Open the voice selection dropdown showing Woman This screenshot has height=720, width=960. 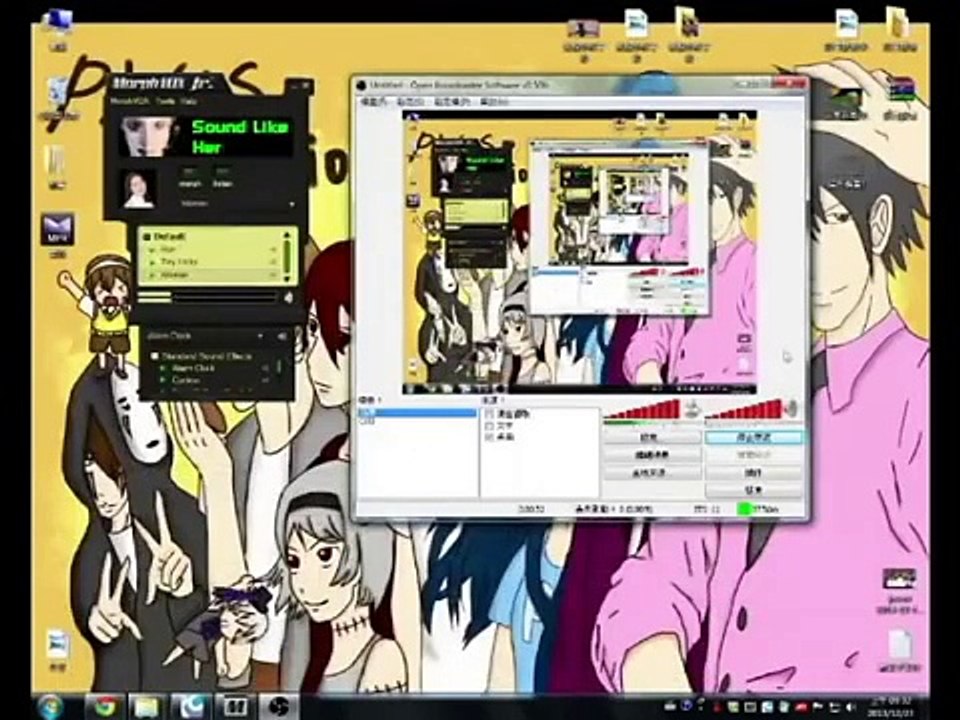pyautogui.click(x=238, y=203)
